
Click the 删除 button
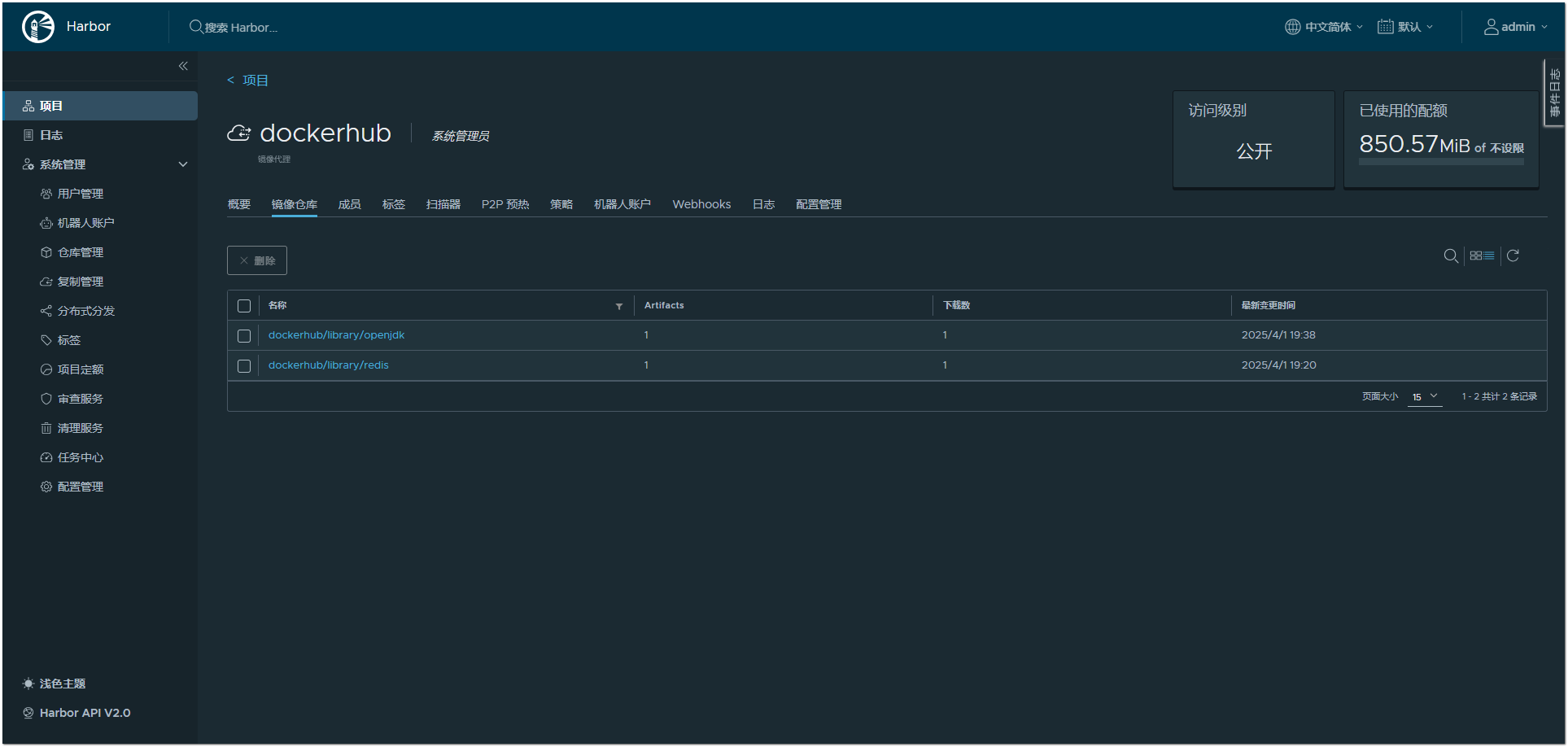(257, 260)
